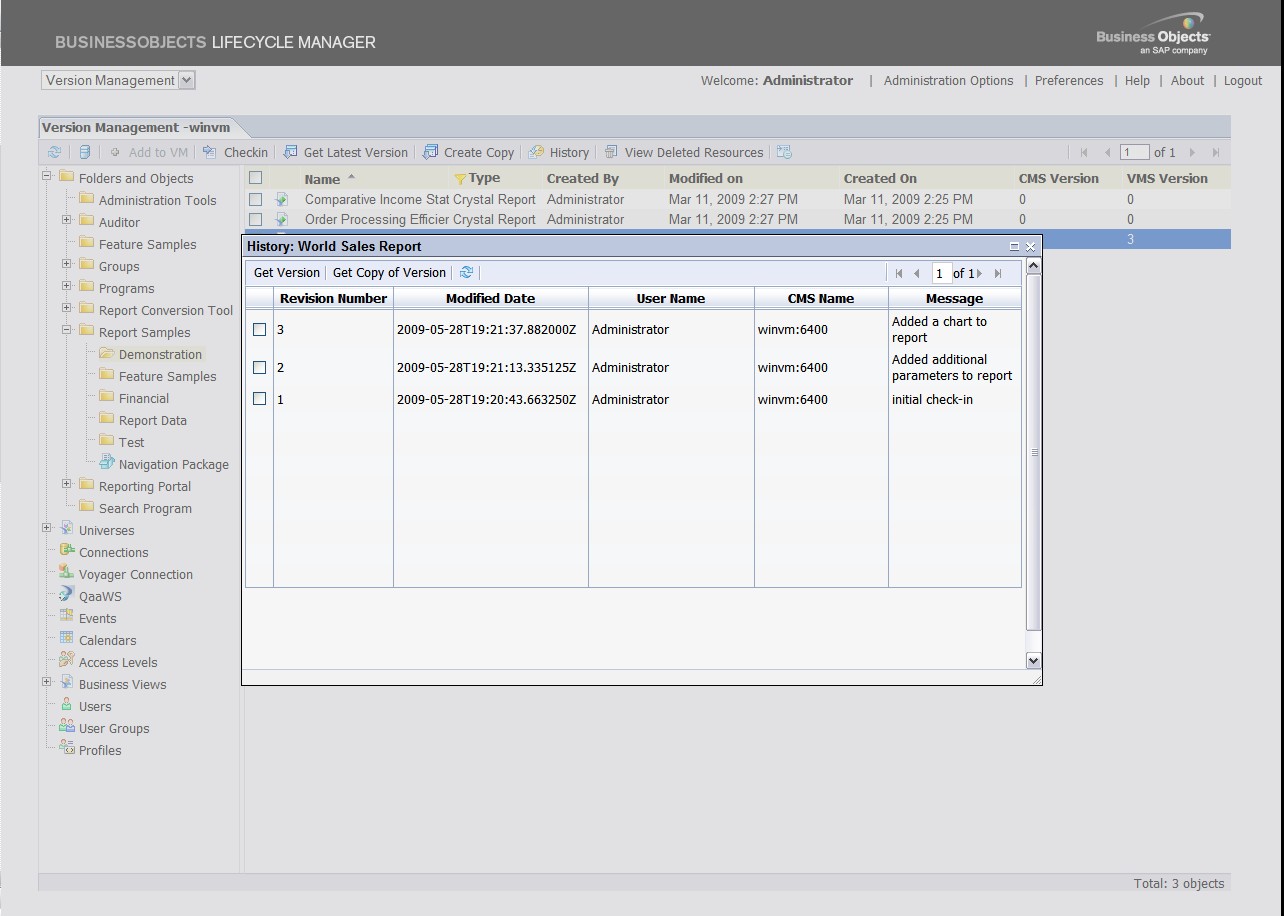Select the Comparative Income Stat row checkbox
This screenshot has width=1284, height=916.
click(x=256, y=199)
